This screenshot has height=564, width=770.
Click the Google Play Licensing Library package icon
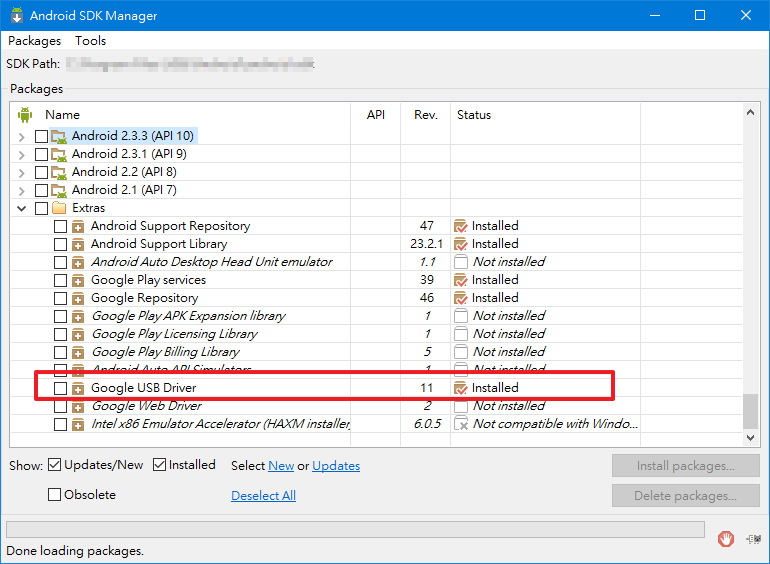(78, 334)
